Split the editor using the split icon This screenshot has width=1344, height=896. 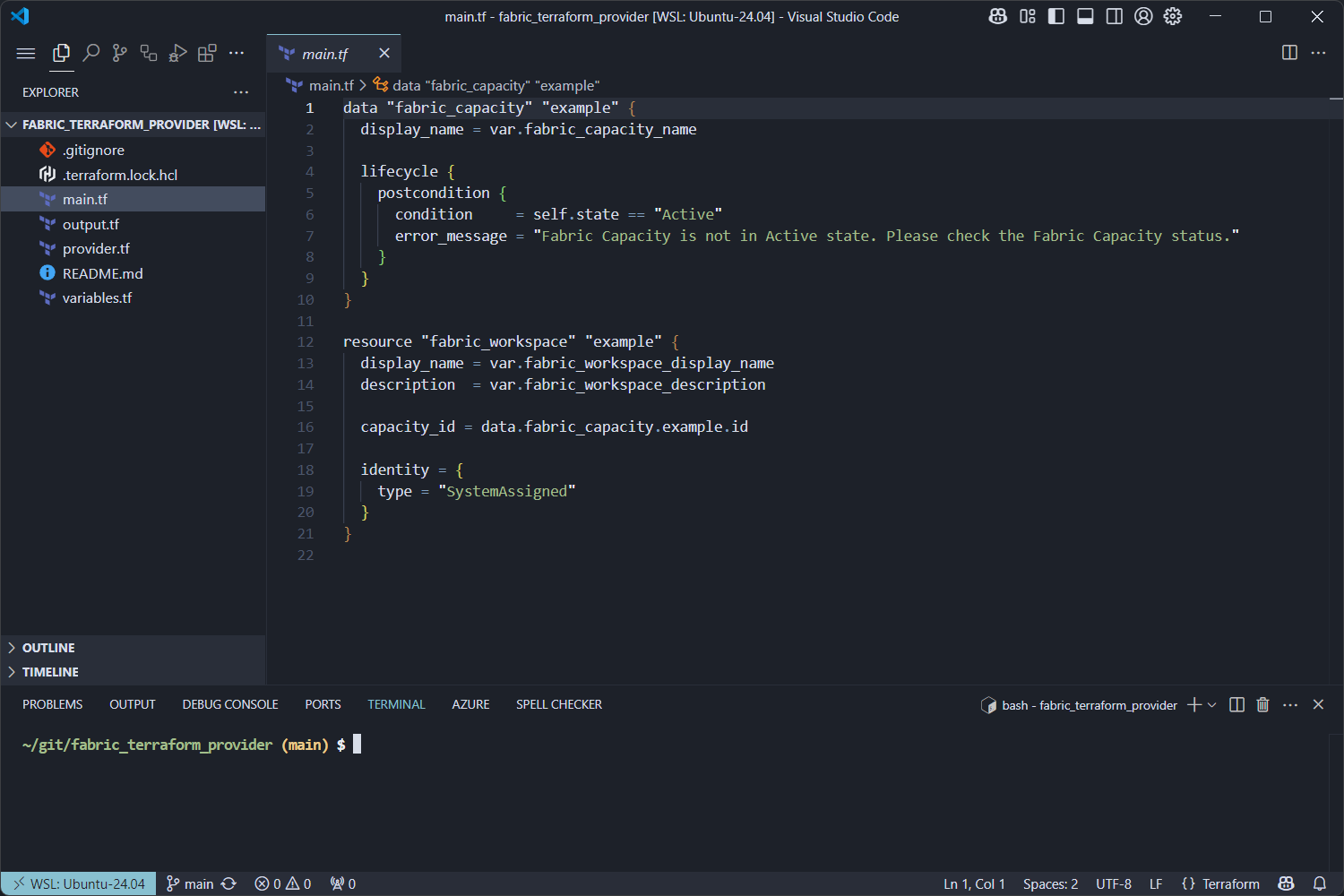click(1288, 53)
